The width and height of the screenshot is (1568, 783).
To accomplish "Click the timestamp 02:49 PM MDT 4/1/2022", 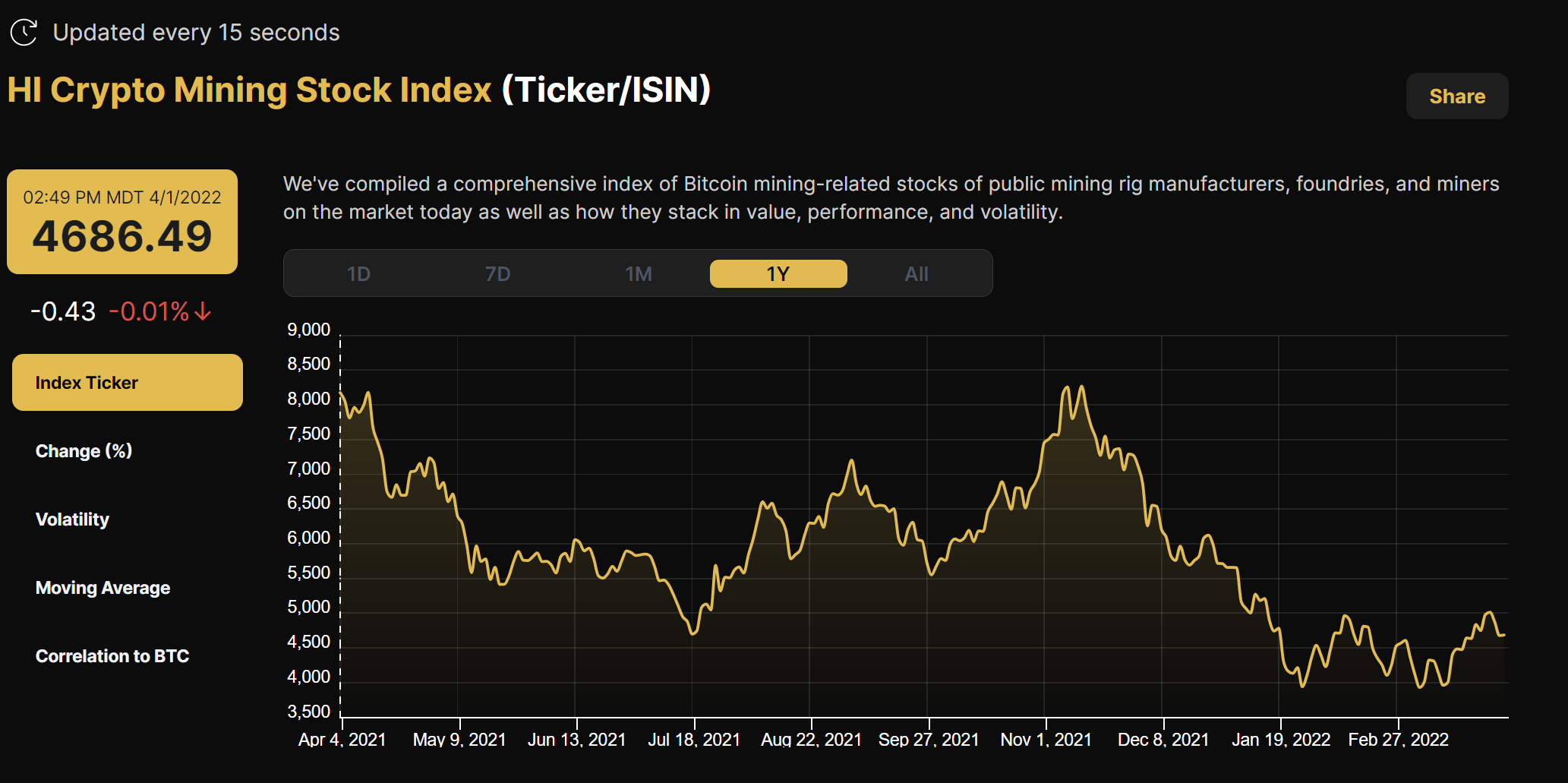I will tap(122, 197).
